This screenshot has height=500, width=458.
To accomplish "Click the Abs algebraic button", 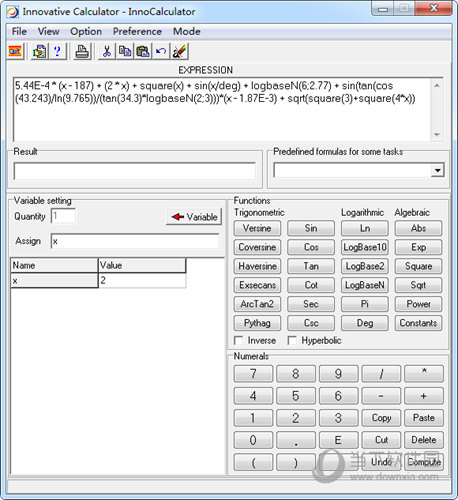I will [x=419, y=228].
